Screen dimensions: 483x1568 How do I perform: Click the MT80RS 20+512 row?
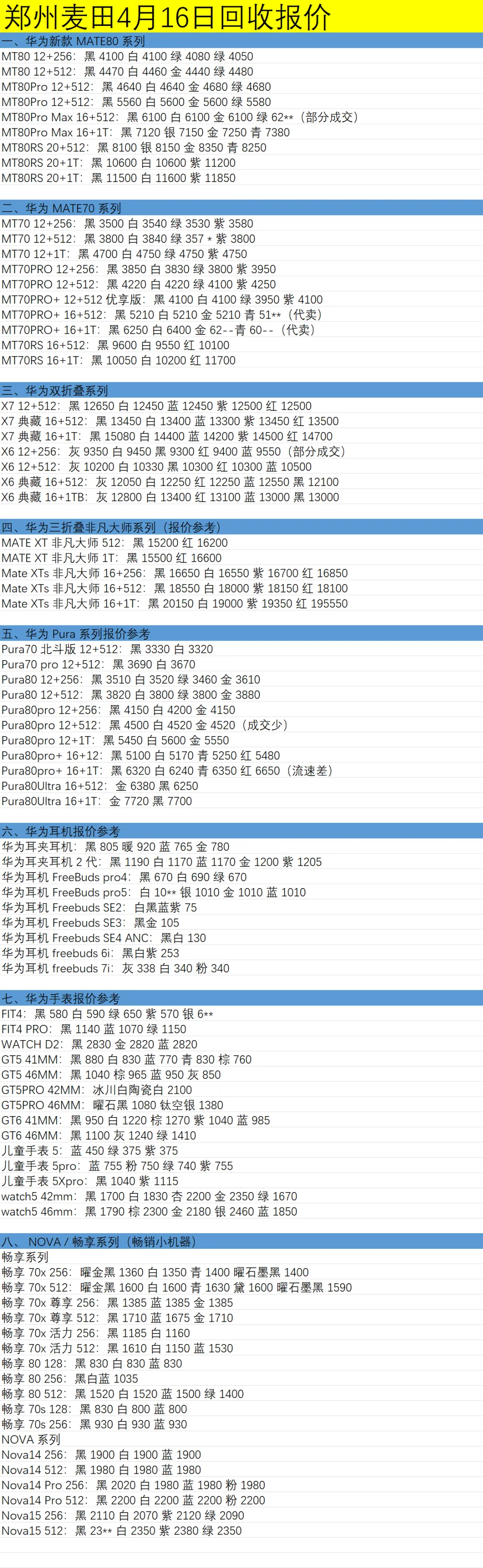[x=241, y=148]
